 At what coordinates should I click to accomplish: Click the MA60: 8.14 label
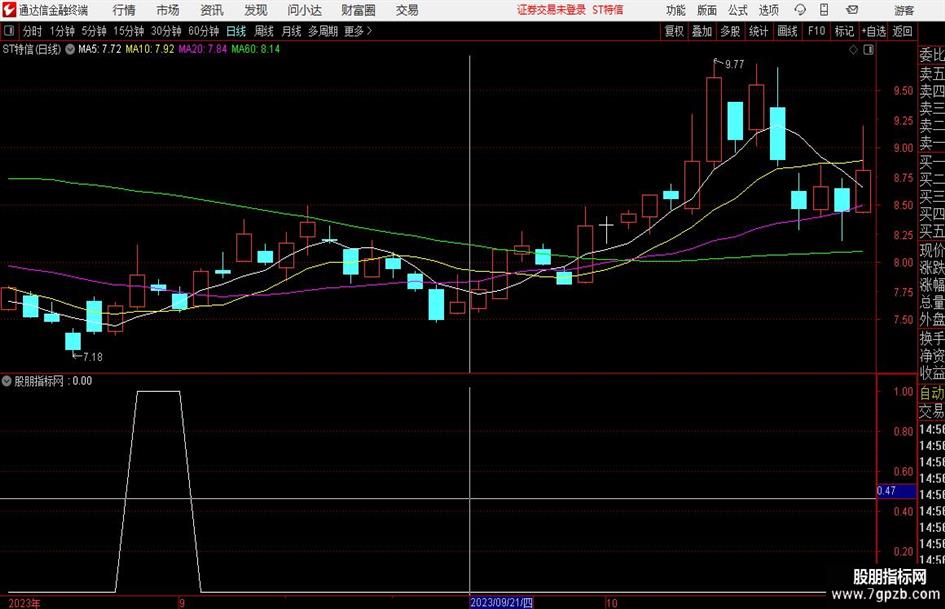point(256,49)
